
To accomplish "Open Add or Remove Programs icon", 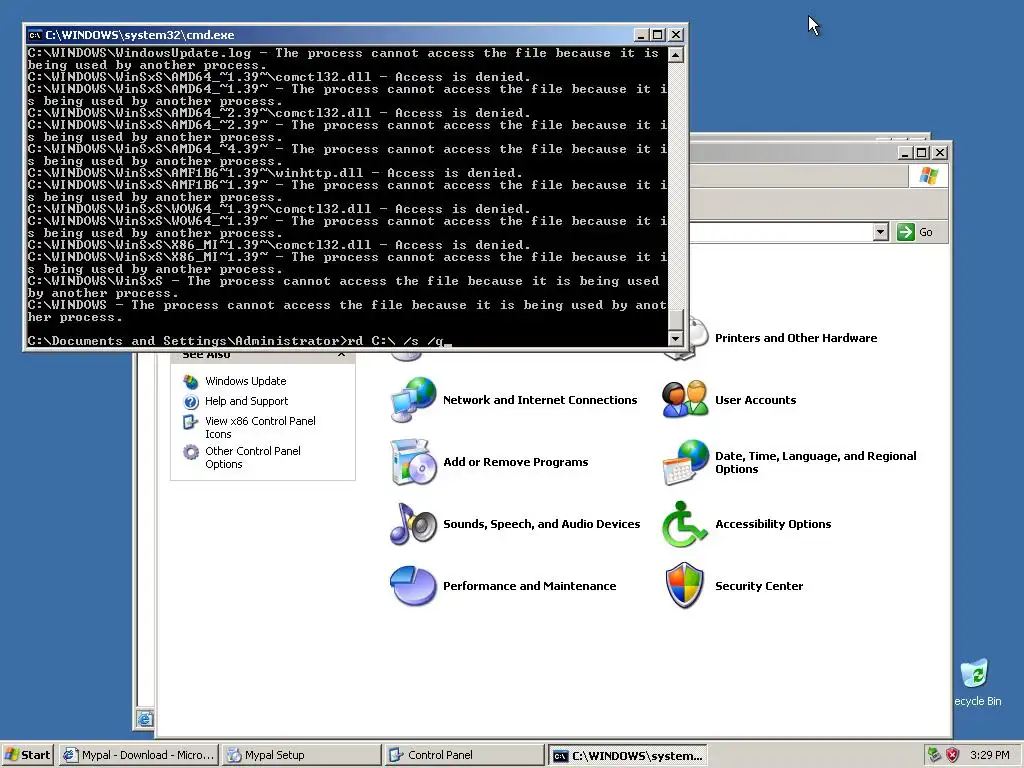I will tap(413, 462).
